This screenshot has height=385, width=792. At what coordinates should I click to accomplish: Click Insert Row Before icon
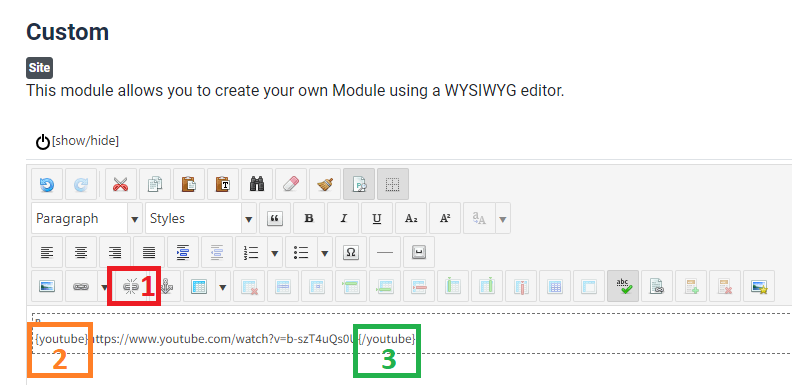click(351, 286)
